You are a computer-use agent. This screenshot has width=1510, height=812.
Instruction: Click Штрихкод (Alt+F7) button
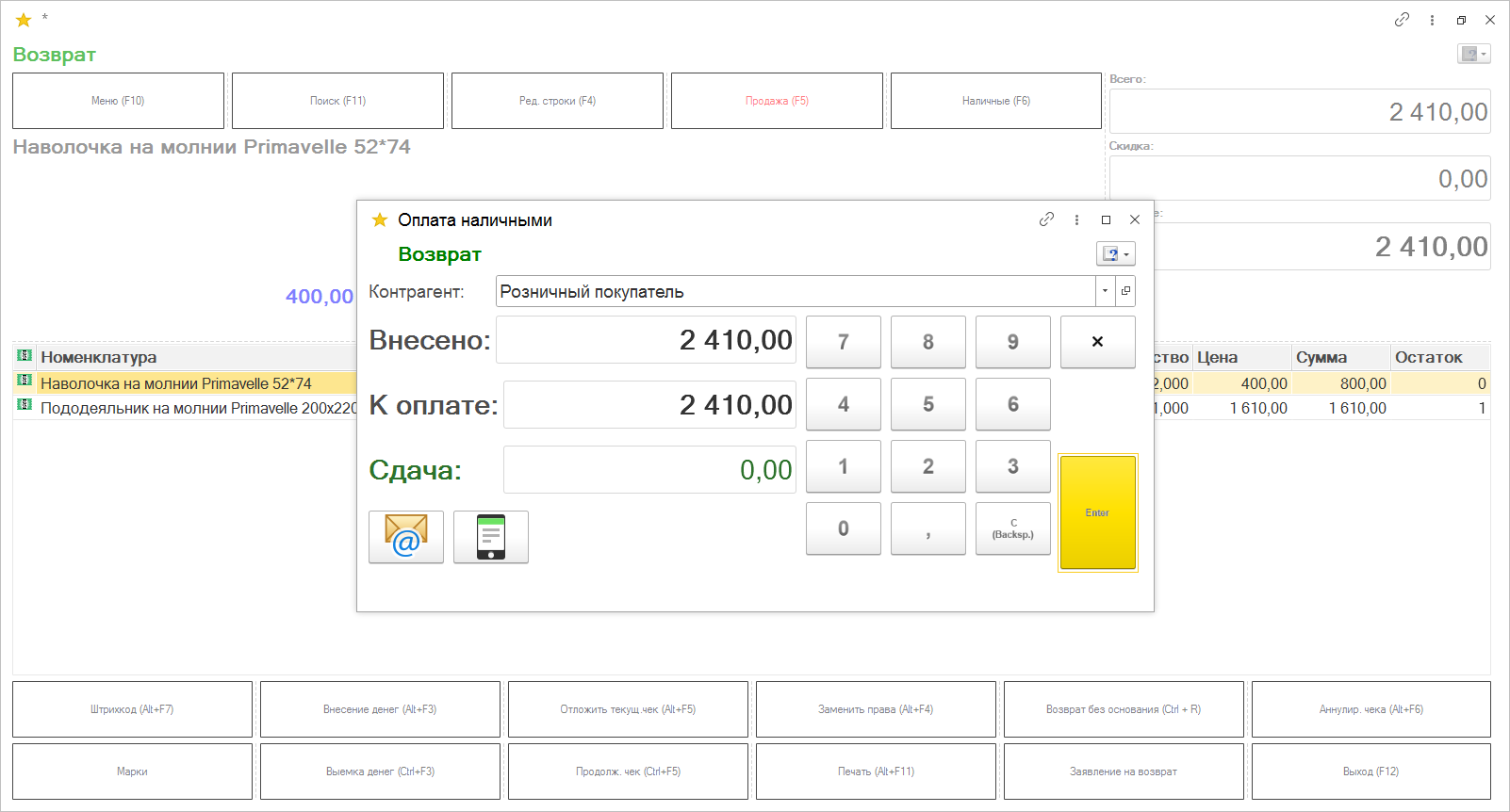pyautogui.click(x=132, y=709)
